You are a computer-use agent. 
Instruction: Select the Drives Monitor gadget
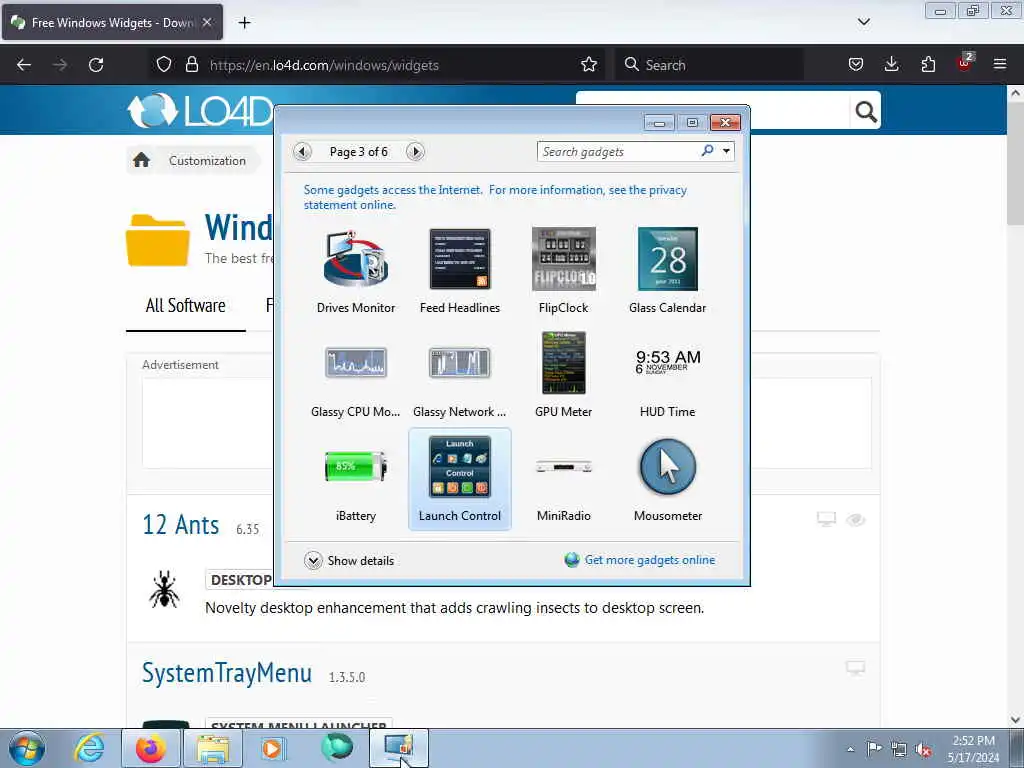356,271
